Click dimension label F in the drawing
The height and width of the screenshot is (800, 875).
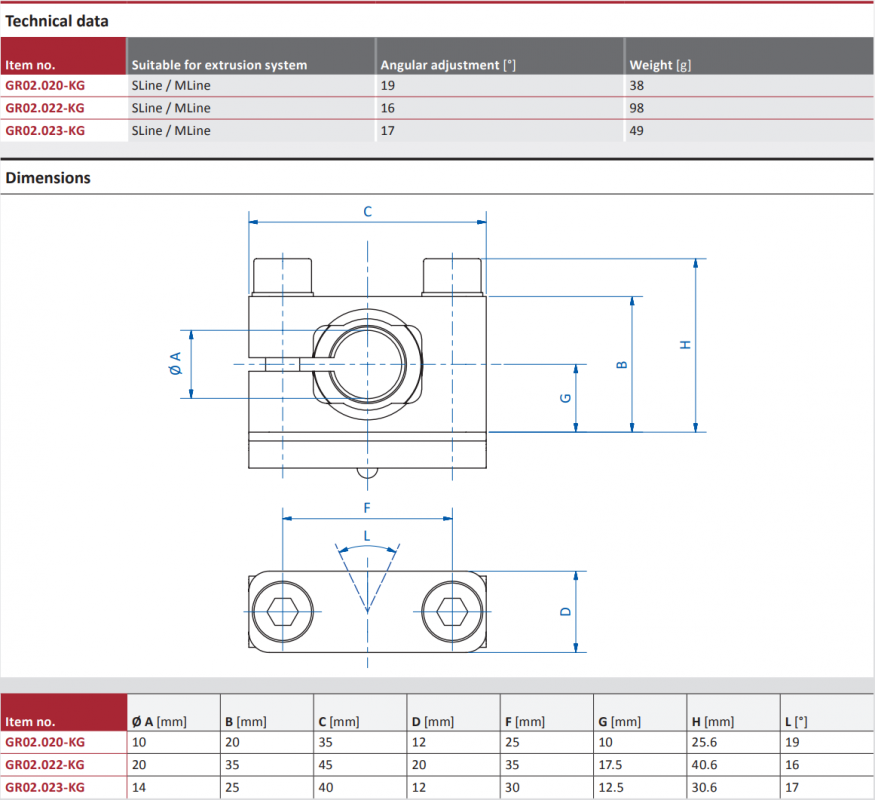367,508
